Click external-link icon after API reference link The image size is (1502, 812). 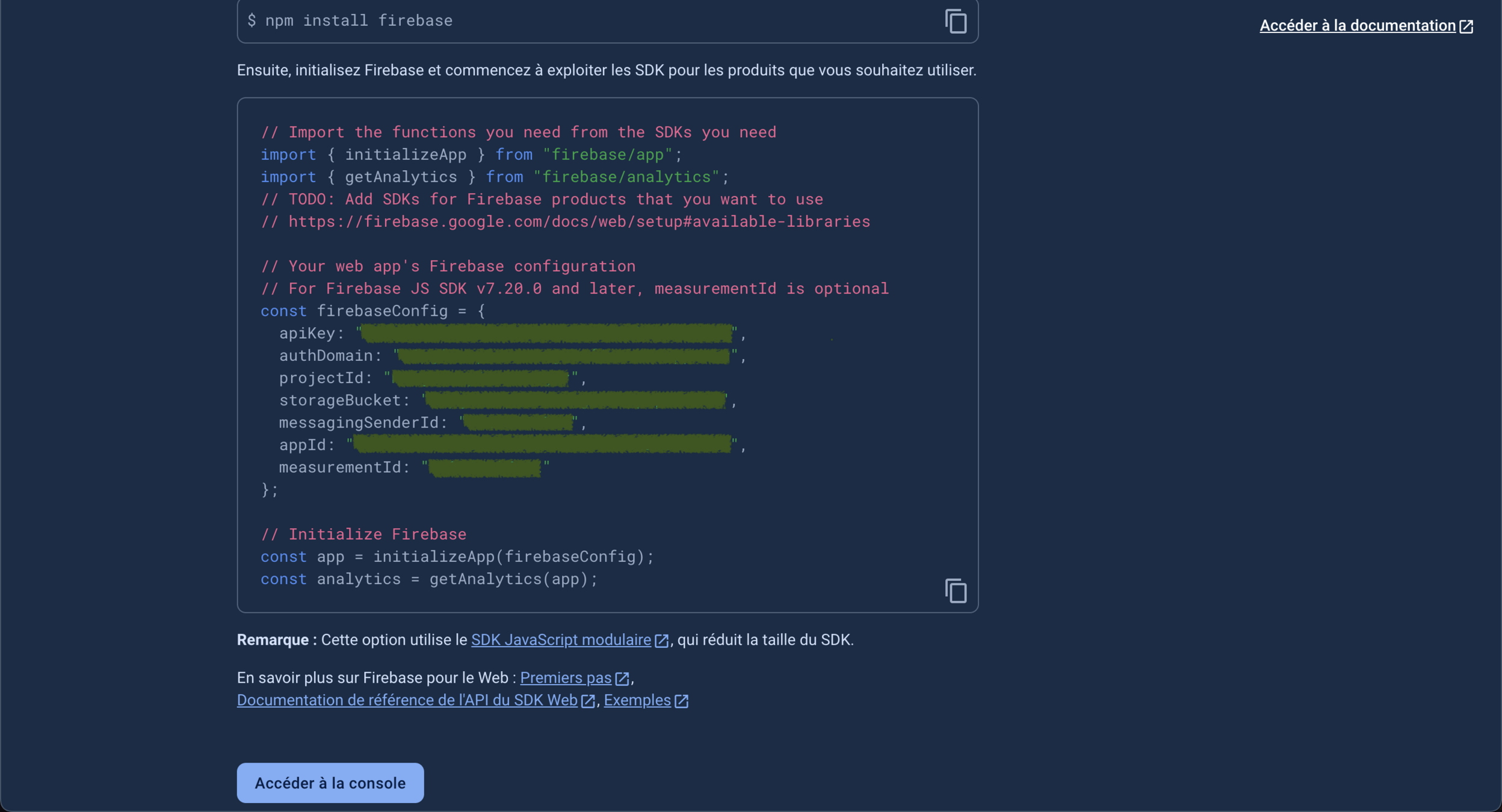(588, 701)
